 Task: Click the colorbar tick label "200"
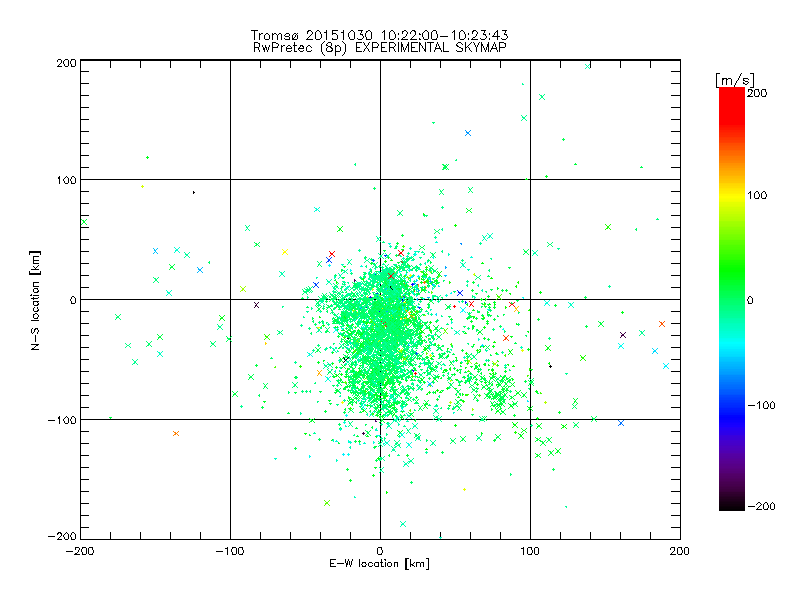tap(757, 93)
